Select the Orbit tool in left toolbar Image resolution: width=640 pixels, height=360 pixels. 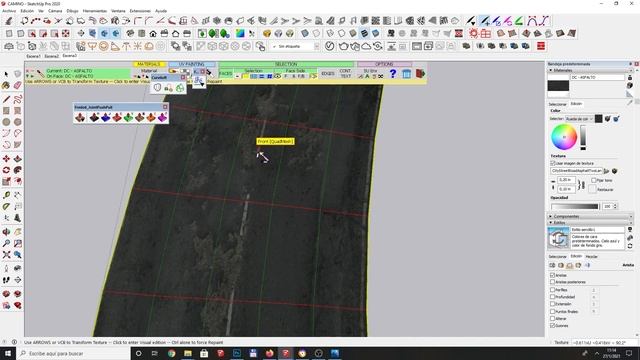[x=6, y=232]
